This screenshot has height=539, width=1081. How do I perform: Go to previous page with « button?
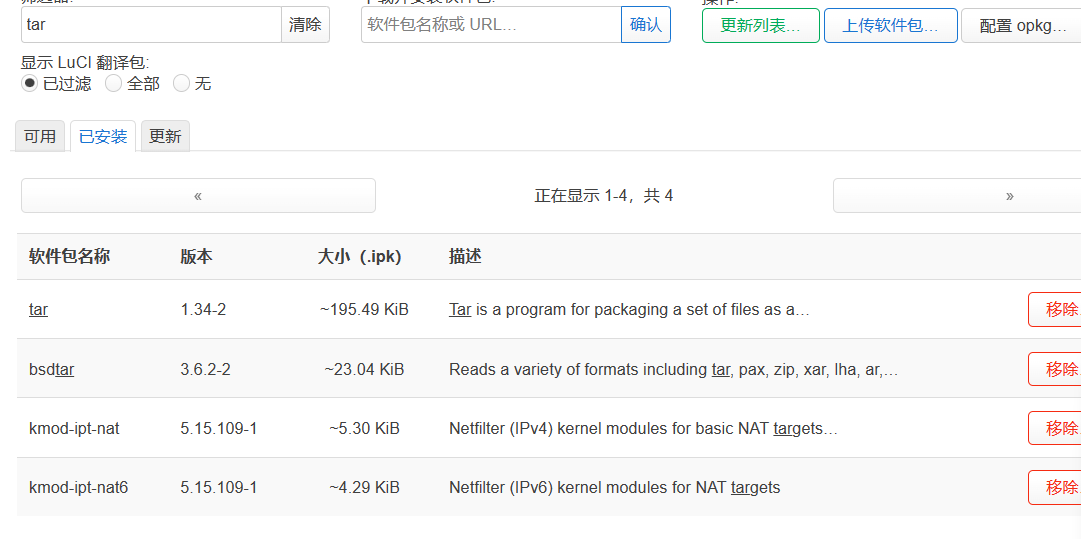pyautogui.click(x=199, y=196)
